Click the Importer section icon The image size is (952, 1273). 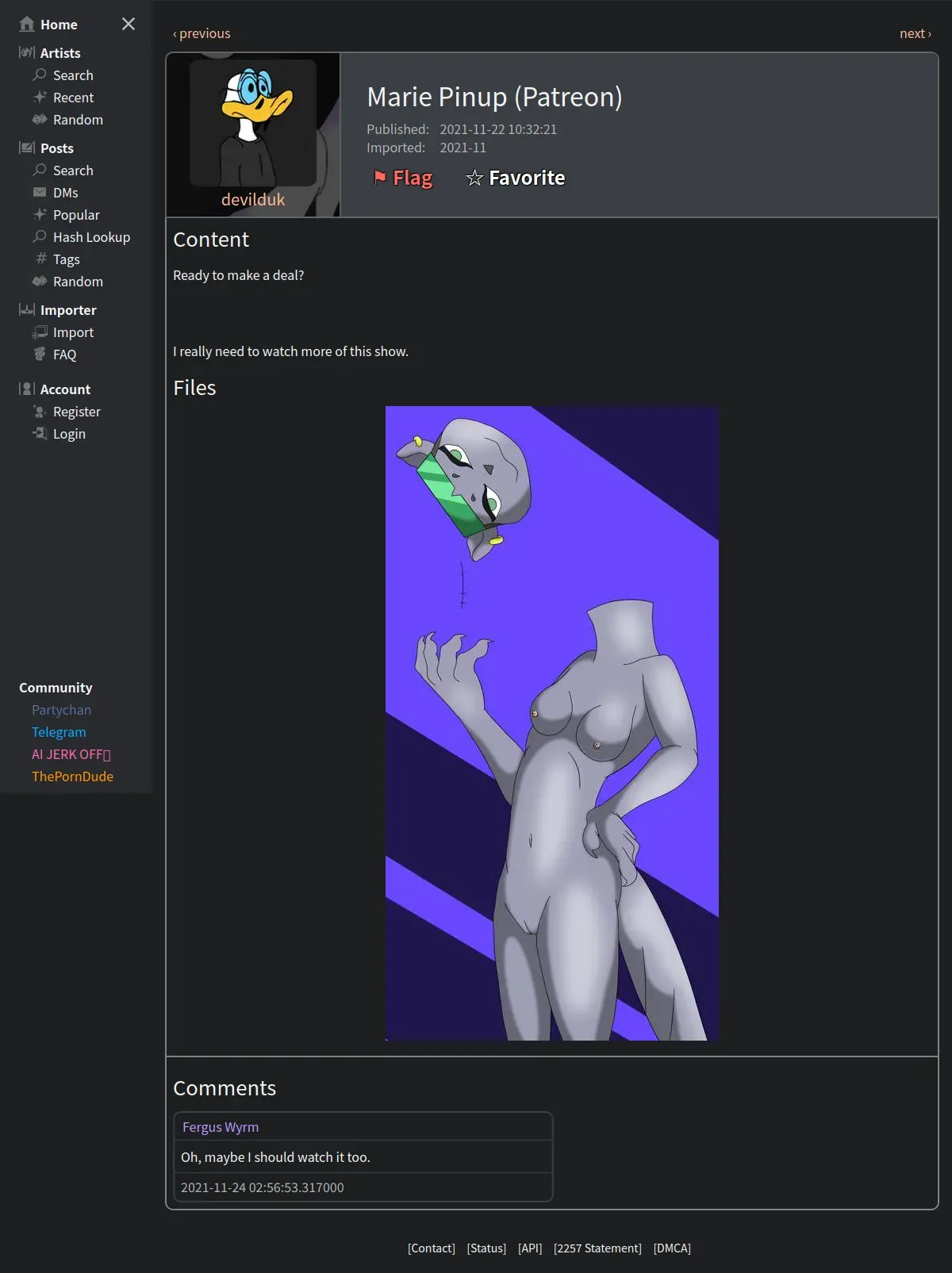pos(27,309)
